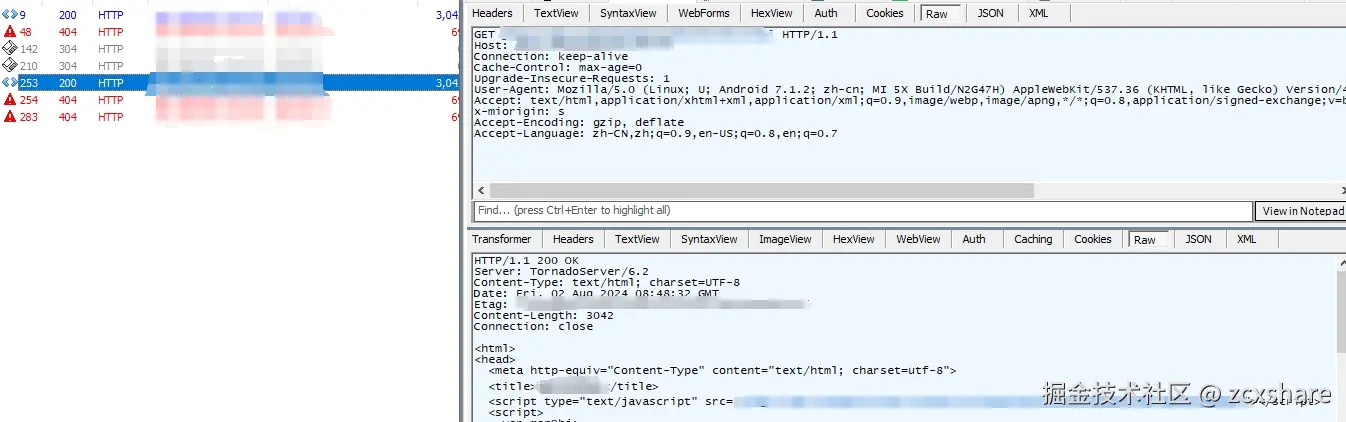The height and width of the screenshot is (422, 1346).
Task: Open the response Headers inspector tab
Action: click(x=573, y=239)
